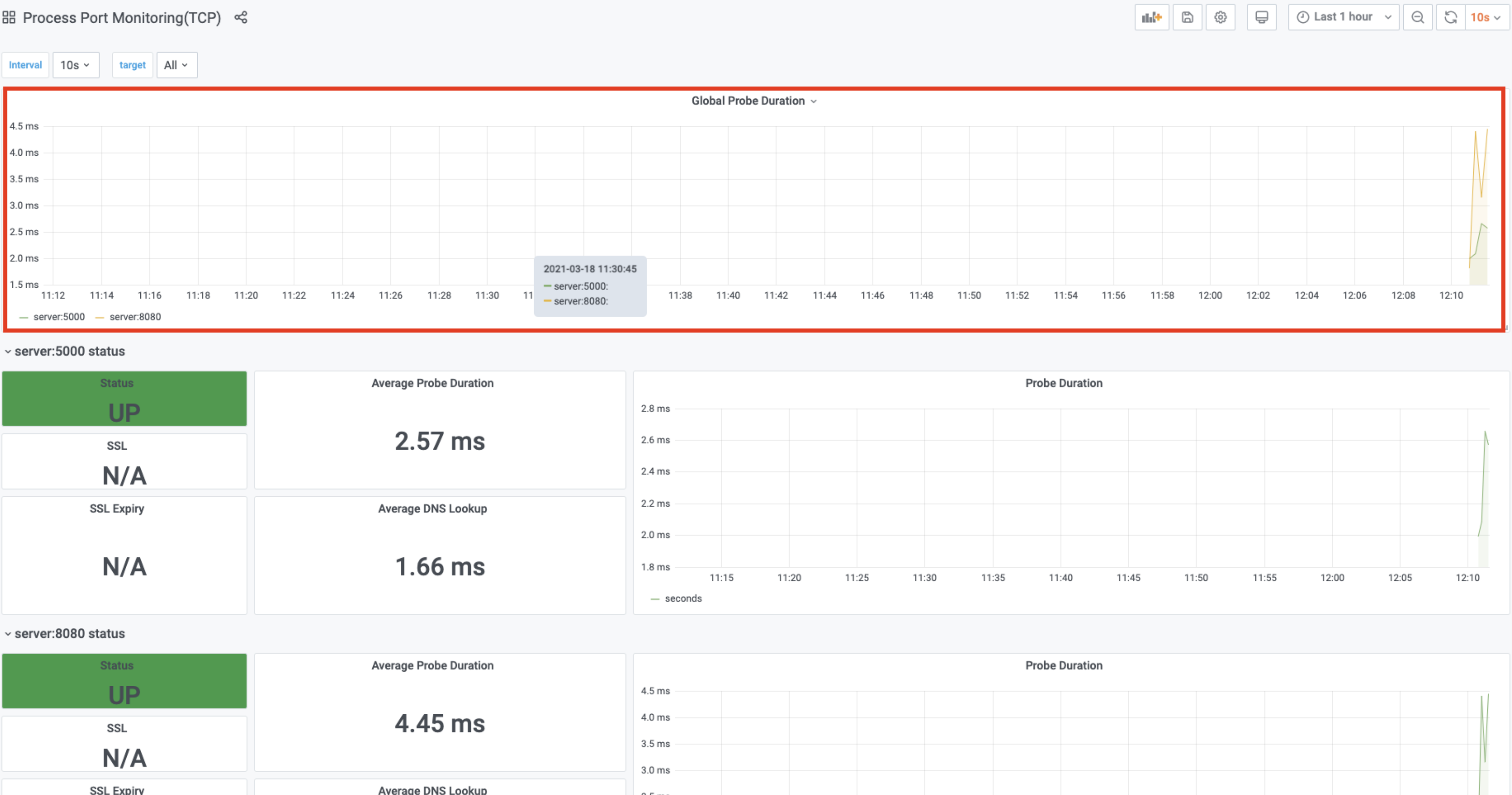This screenshot has width=1512, height=795.
Task: Open the target All dropdown
Action: tap(176, 65)
